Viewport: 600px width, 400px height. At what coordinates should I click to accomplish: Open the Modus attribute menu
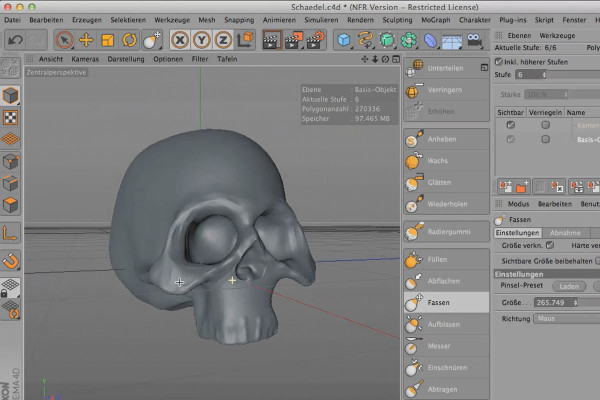point(518,204)
